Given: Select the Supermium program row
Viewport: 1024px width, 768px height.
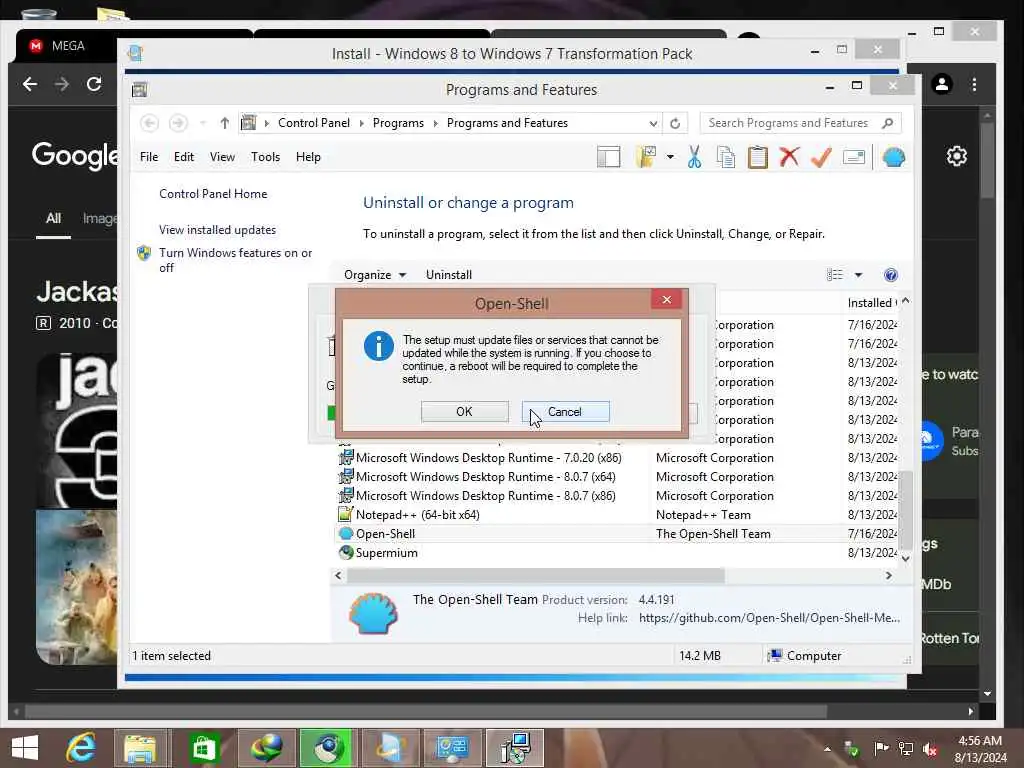Looking at the screenshot, I should pyautogui.click(x=618, y=552).
